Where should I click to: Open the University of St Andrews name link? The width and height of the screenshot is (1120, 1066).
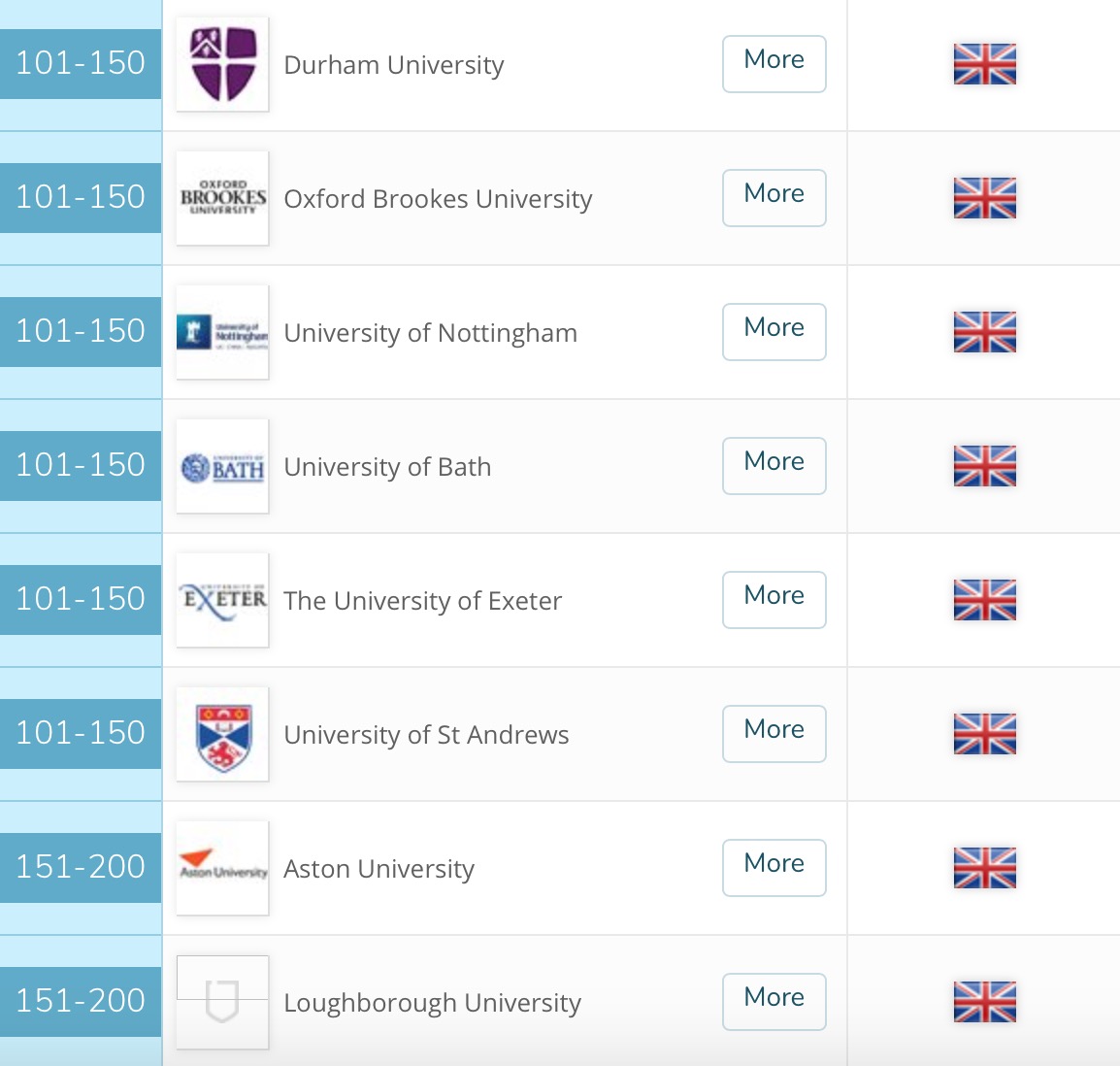(x=426, y=735)
